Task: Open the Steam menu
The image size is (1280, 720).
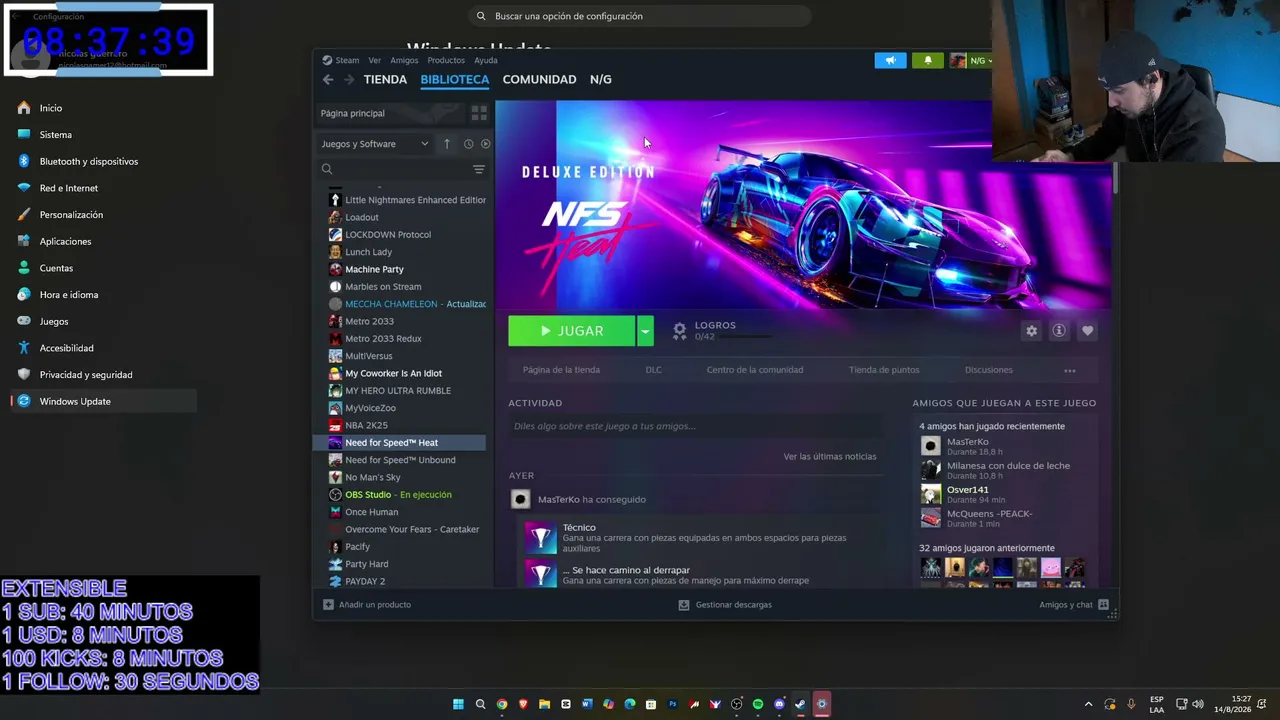Action: [347, 60]
